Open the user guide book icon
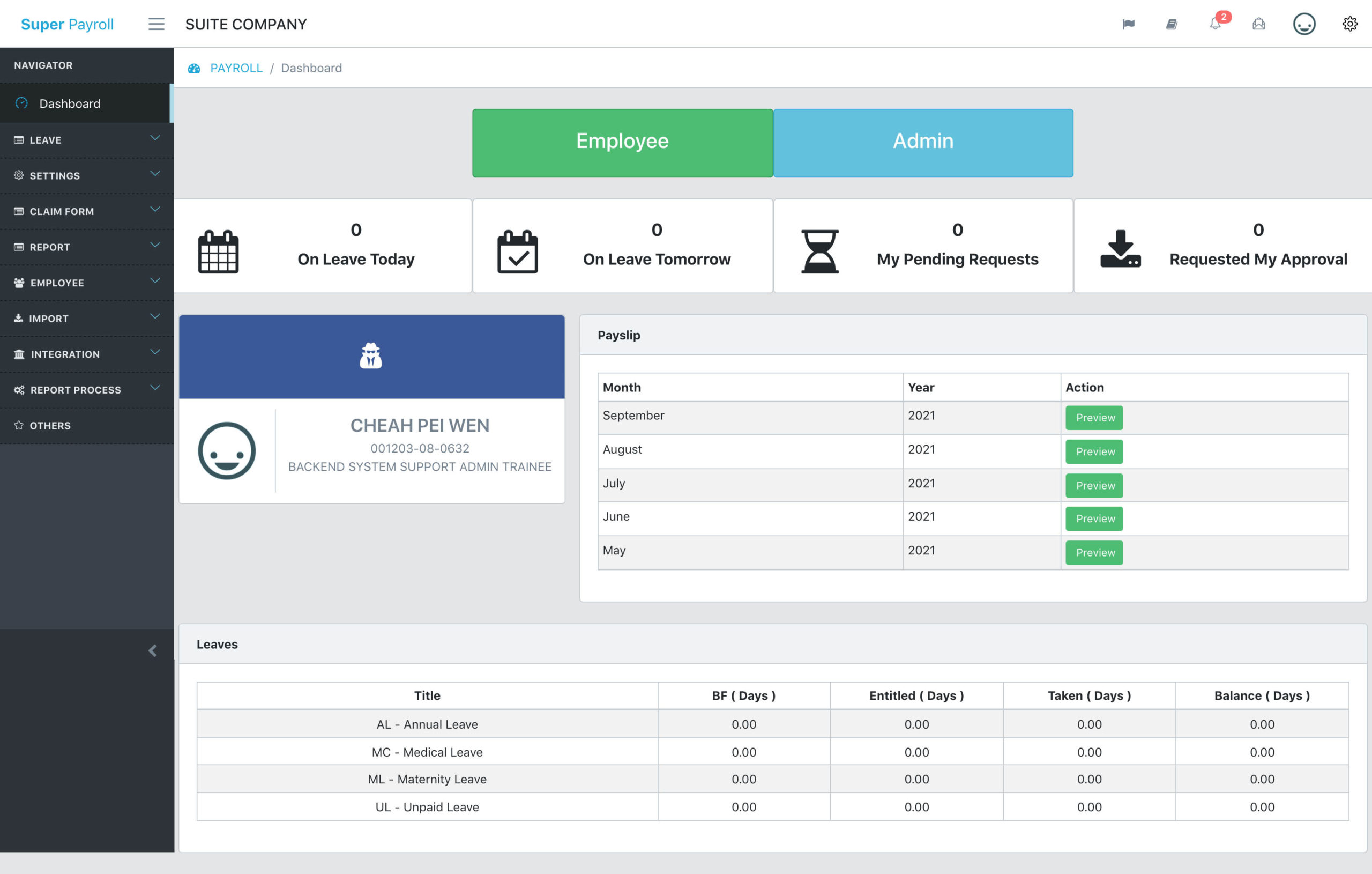The height and width of the screenshot is (874, 1372). point(1172,24)
